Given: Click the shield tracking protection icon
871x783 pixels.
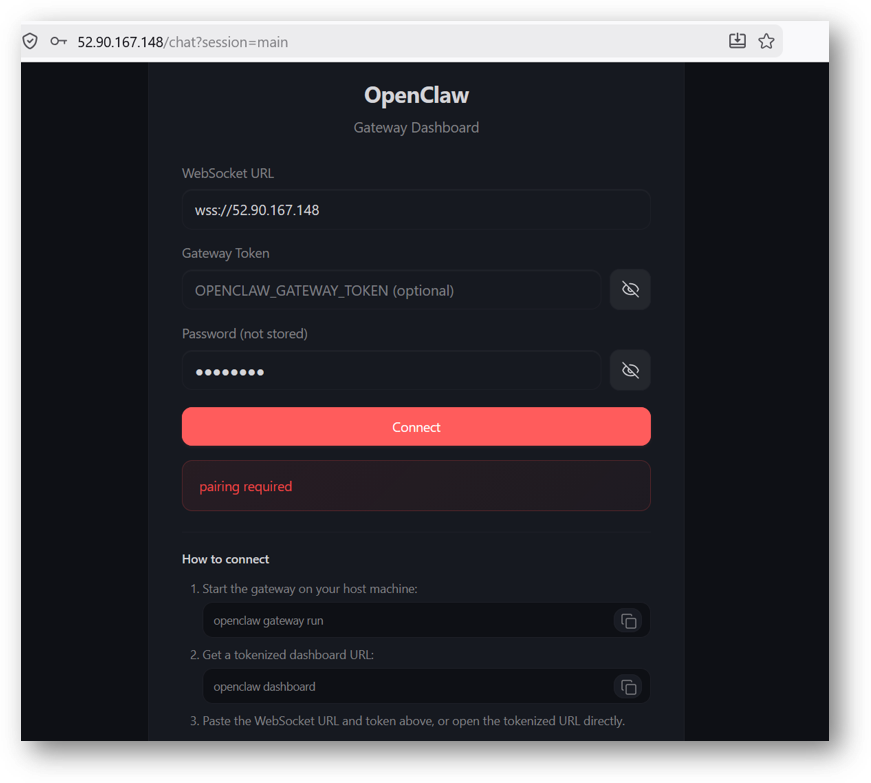Looking at the screenshot, I should pos(30,41).
